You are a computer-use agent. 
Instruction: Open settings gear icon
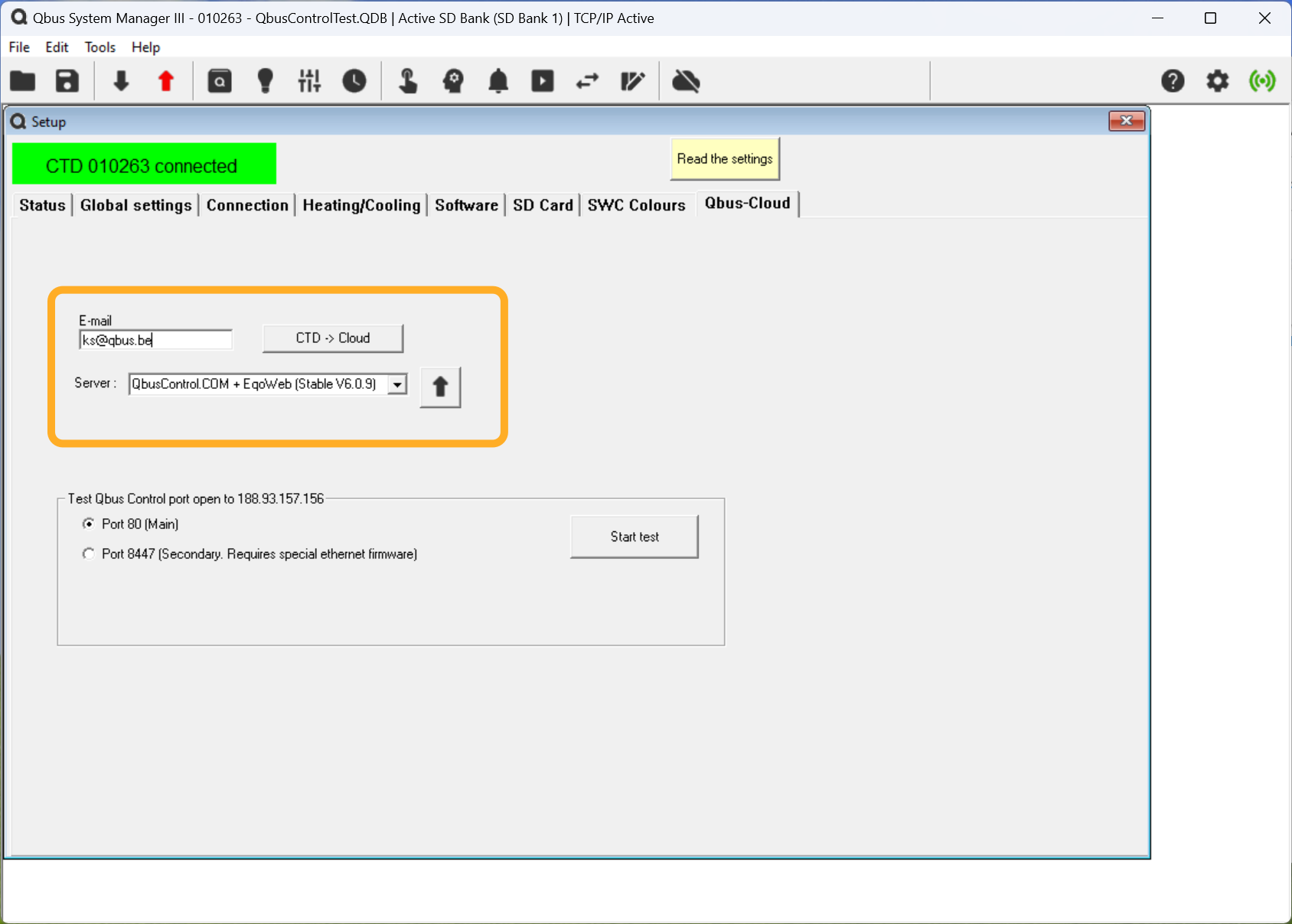tap(1217, 80)
